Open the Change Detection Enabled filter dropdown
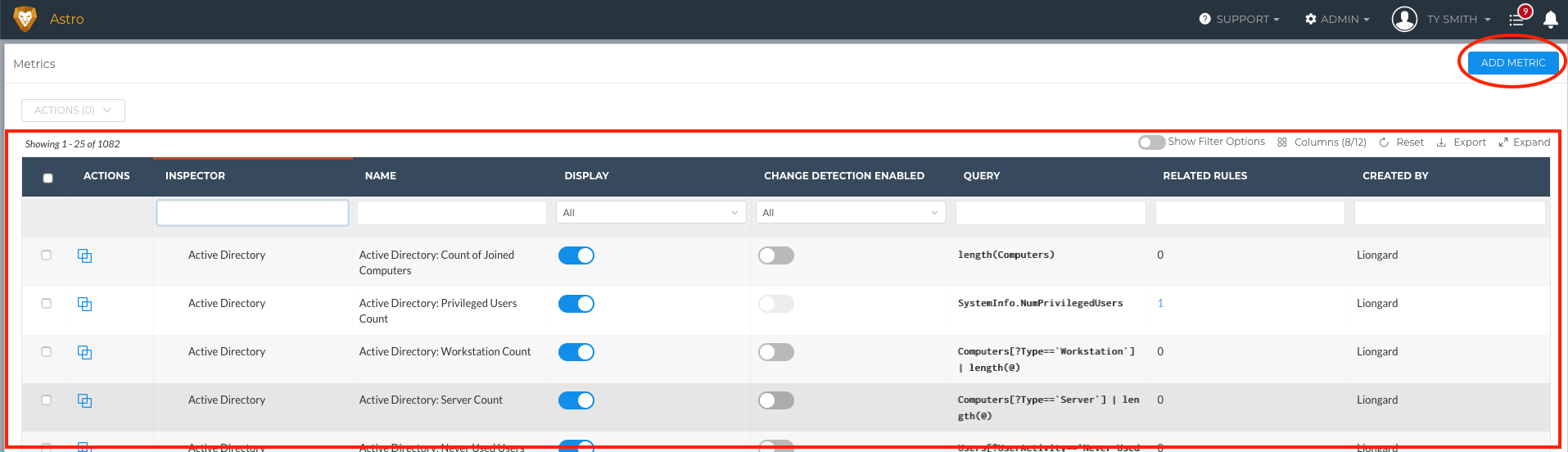The height and width of the screenshot is (452, 1568). pyautogui.click(x=851, y=213)
